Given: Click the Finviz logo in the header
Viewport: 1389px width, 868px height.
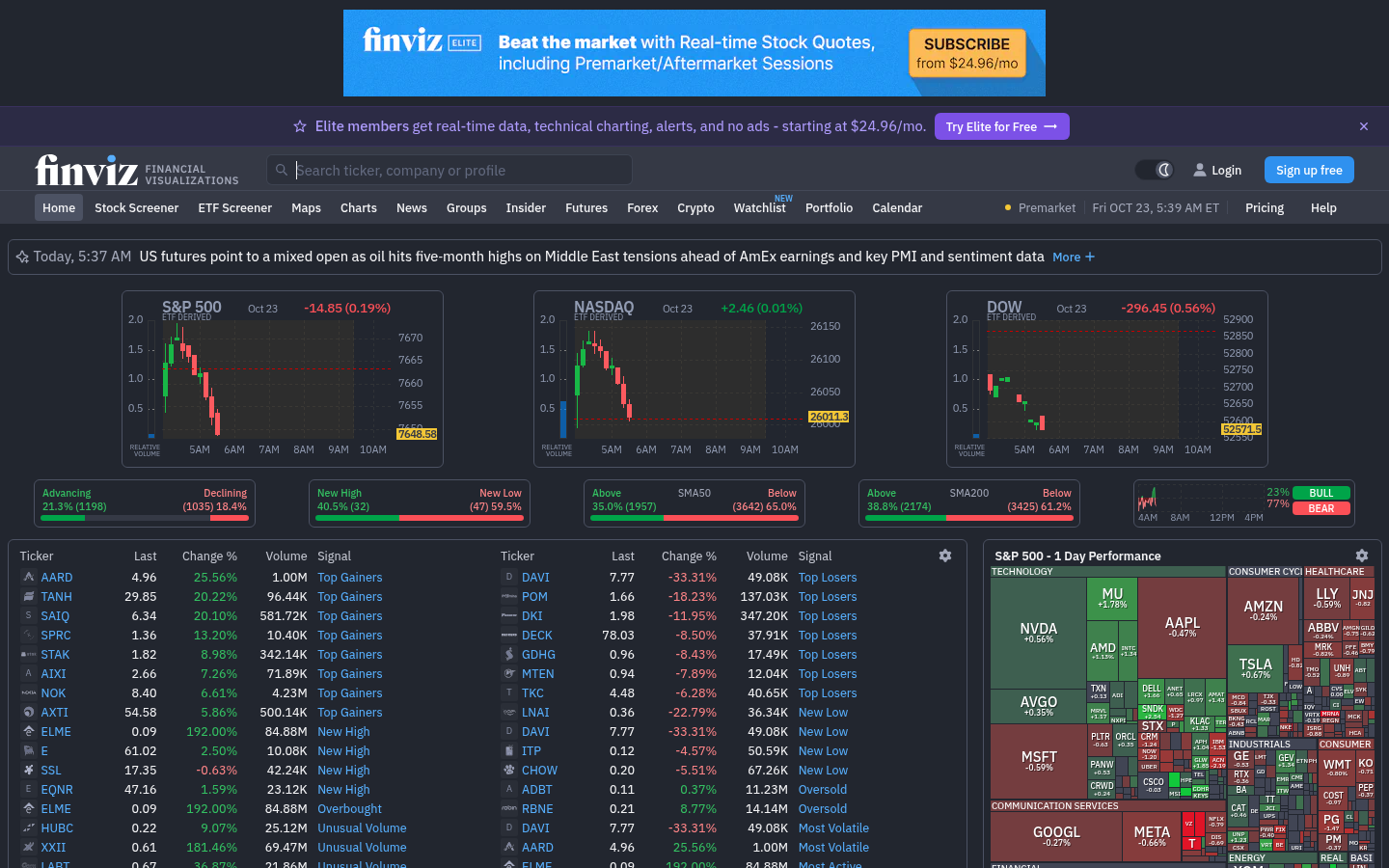Looking at the screenshot, I should [x=87, y=170].
